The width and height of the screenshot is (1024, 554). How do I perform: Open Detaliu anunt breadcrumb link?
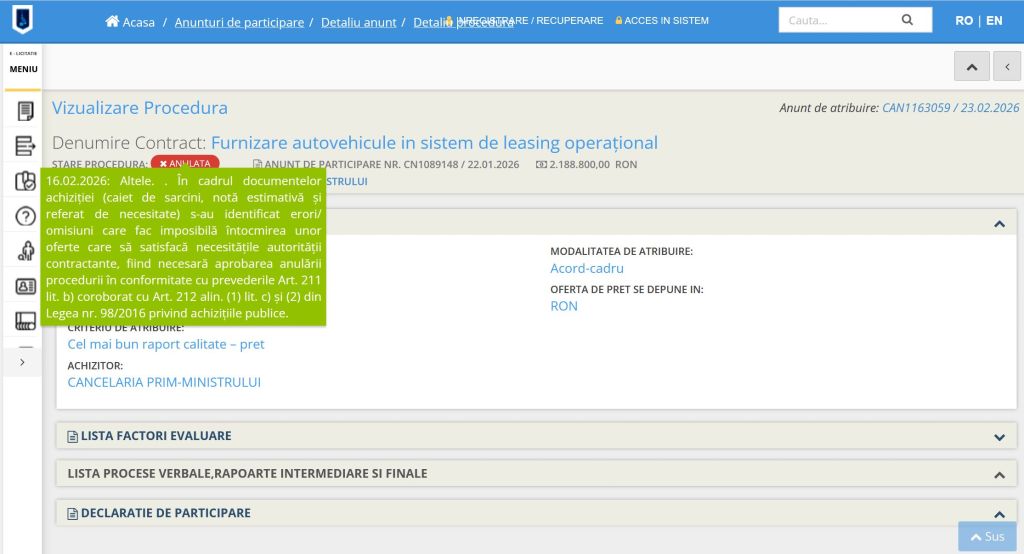click(x=358, y=22)
